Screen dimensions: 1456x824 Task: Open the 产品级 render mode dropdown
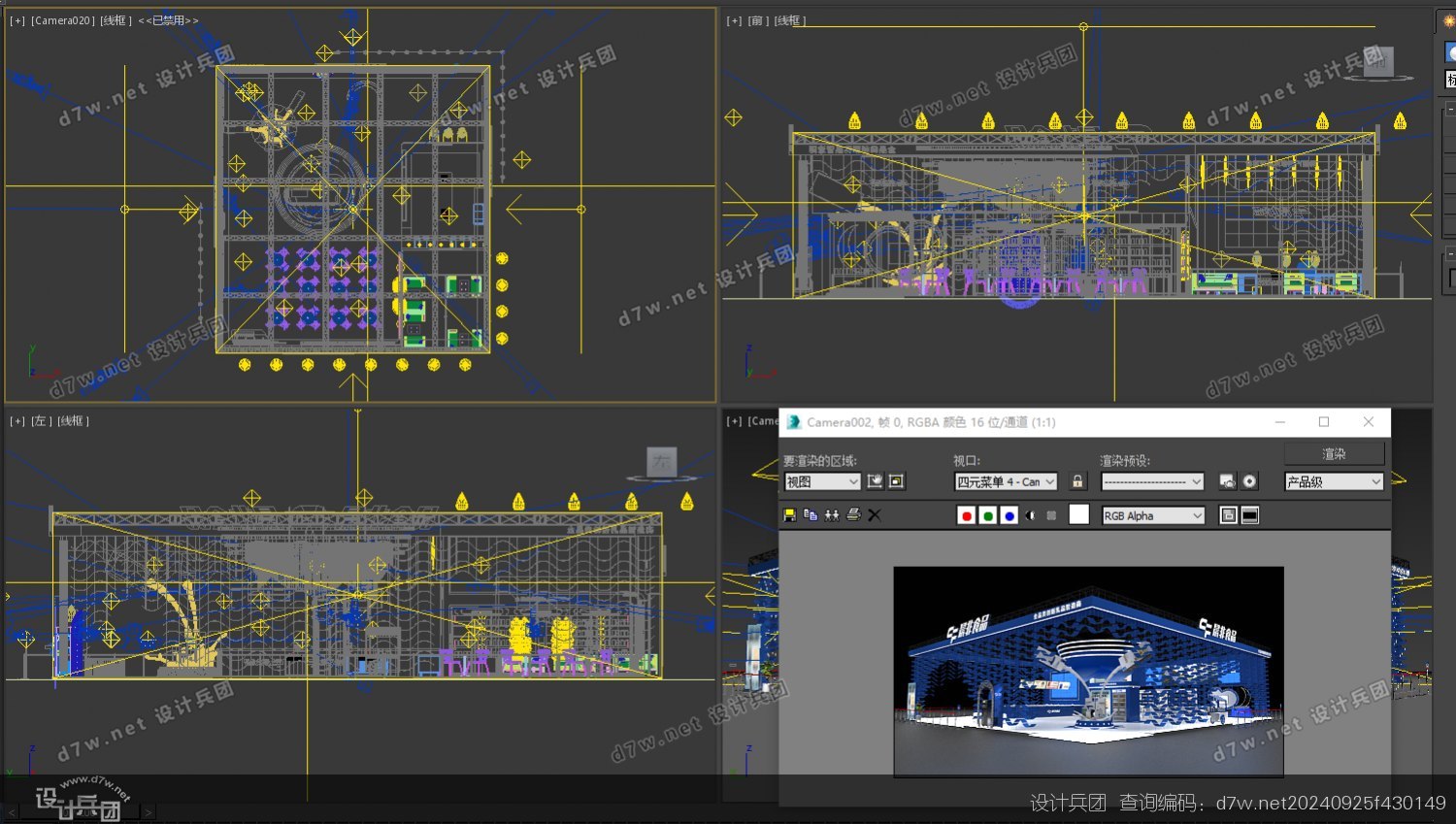pos(1334,481)
